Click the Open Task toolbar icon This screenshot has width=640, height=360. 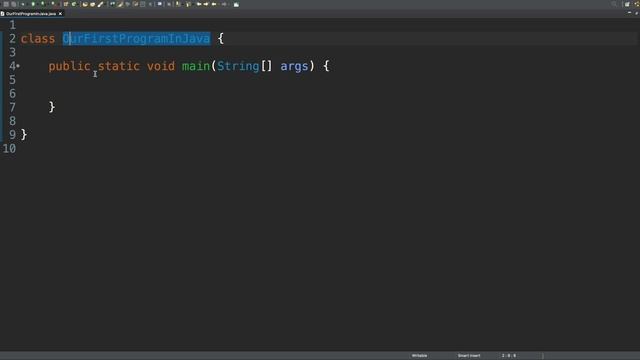(93, 4)
